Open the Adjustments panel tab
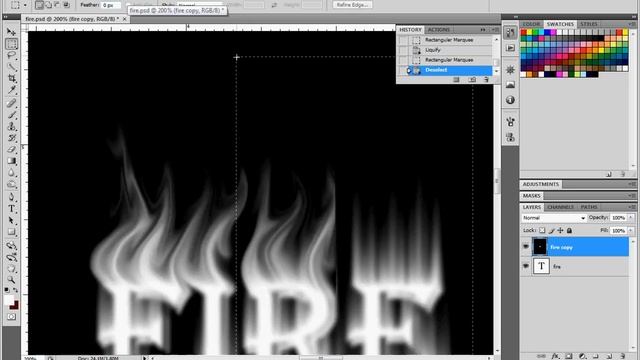The width and height of the screenshot is (640, 360). pyautogui.click(x=541, y=184)
